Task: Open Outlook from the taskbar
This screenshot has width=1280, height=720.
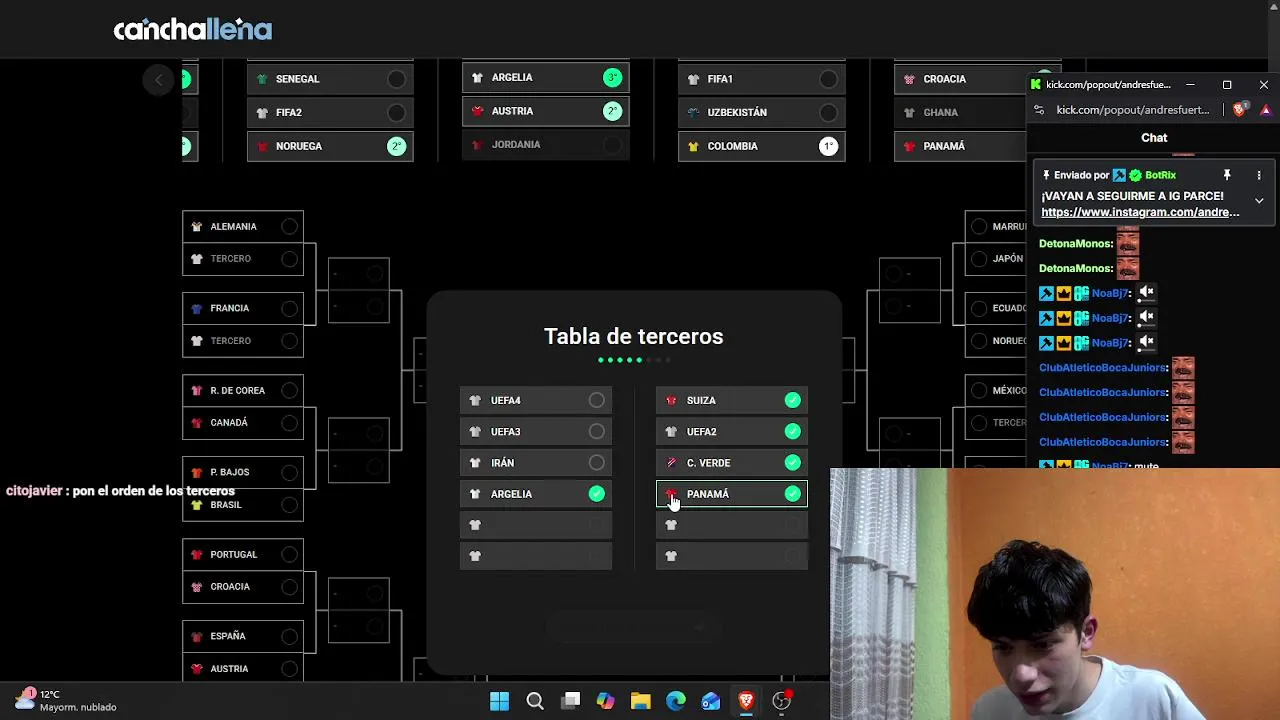Action: pyautogui.click(x=711, y=701)
